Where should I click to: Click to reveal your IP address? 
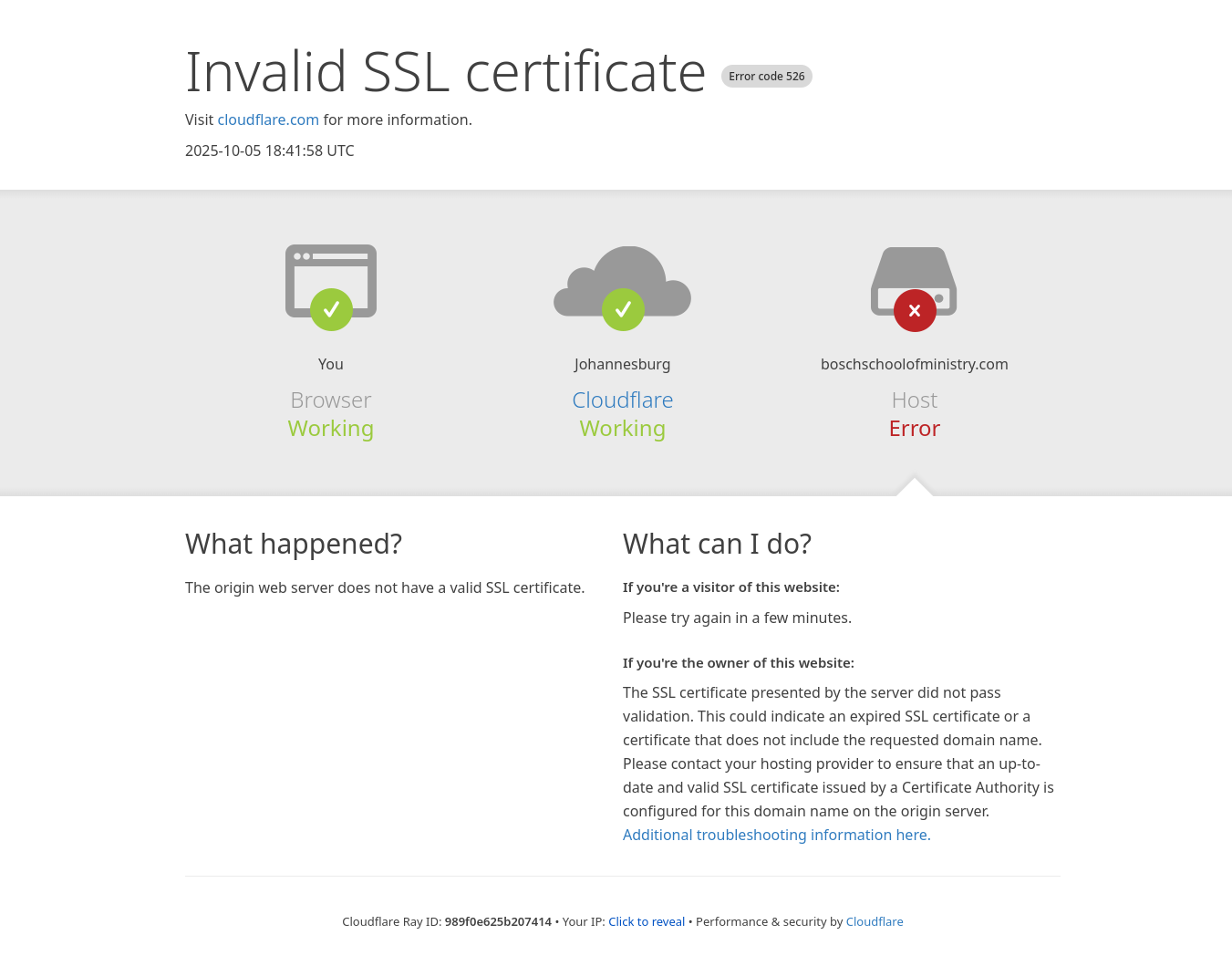point(646,921)
